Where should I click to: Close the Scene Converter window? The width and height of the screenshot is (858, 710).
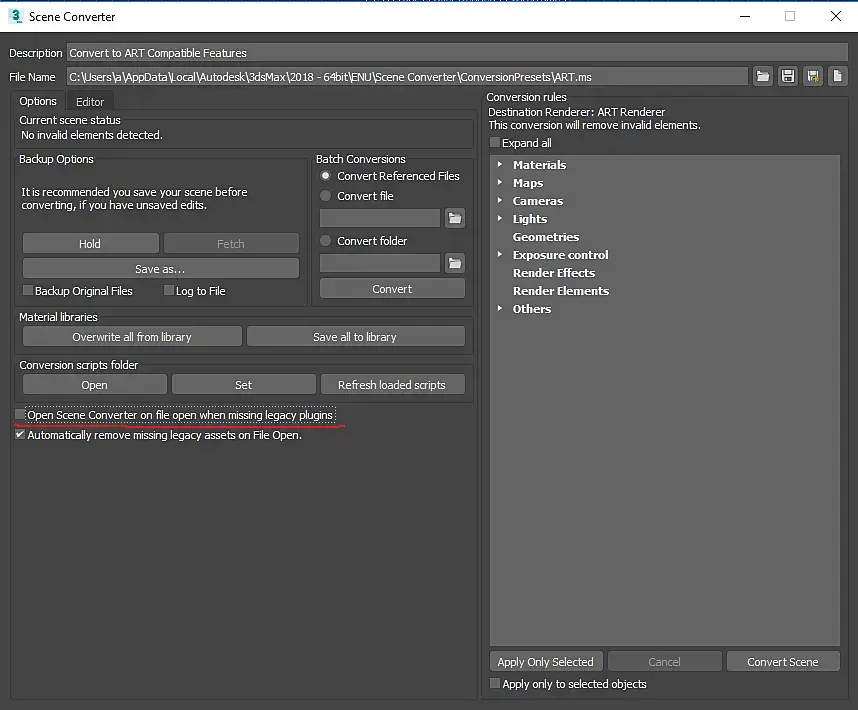836,16
